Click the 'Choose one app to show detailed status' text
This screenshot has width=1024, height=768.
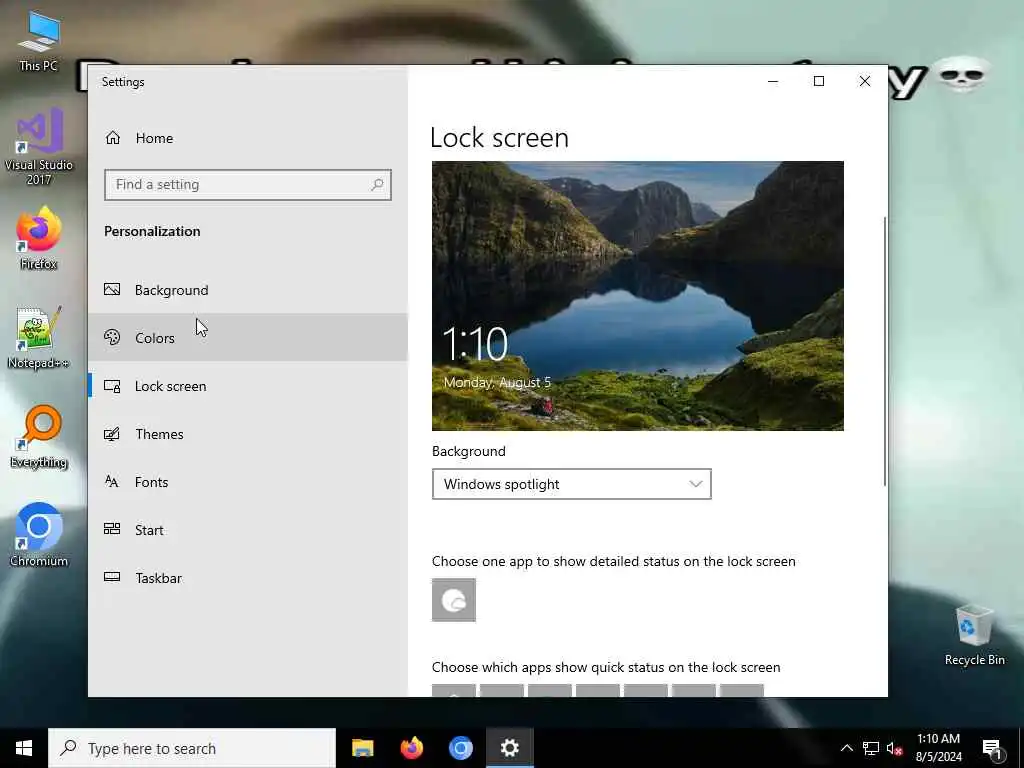tap(614, 562)
